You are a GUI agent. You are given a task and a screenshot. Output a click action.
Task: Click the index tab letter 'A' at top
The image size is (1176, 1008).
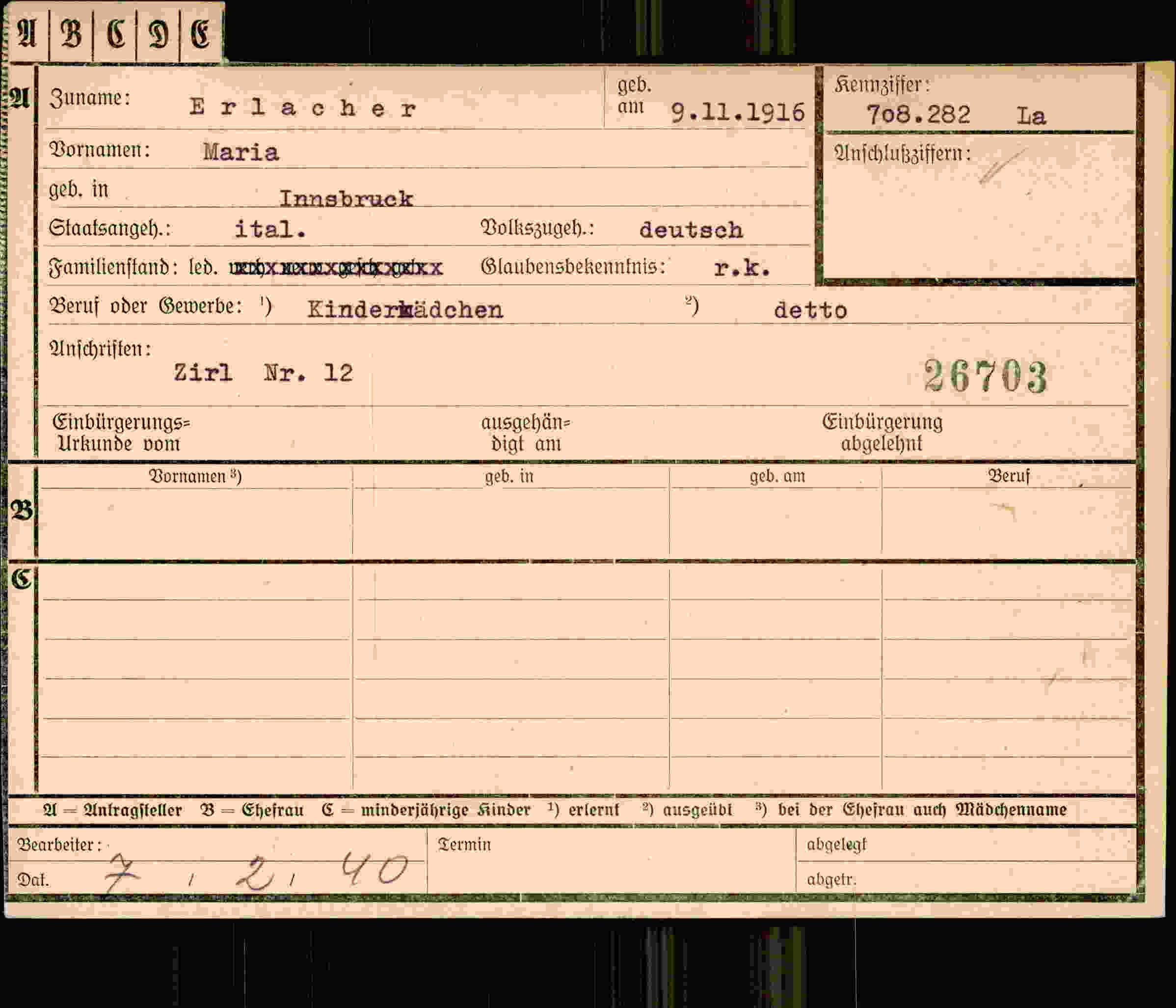pos(27,33)
